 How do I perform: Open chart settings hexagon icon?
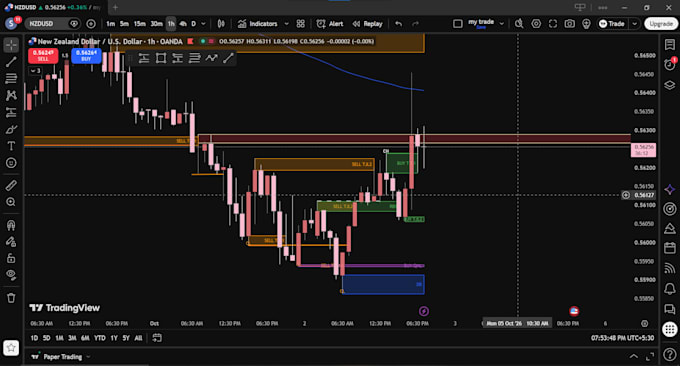(536, 24)
